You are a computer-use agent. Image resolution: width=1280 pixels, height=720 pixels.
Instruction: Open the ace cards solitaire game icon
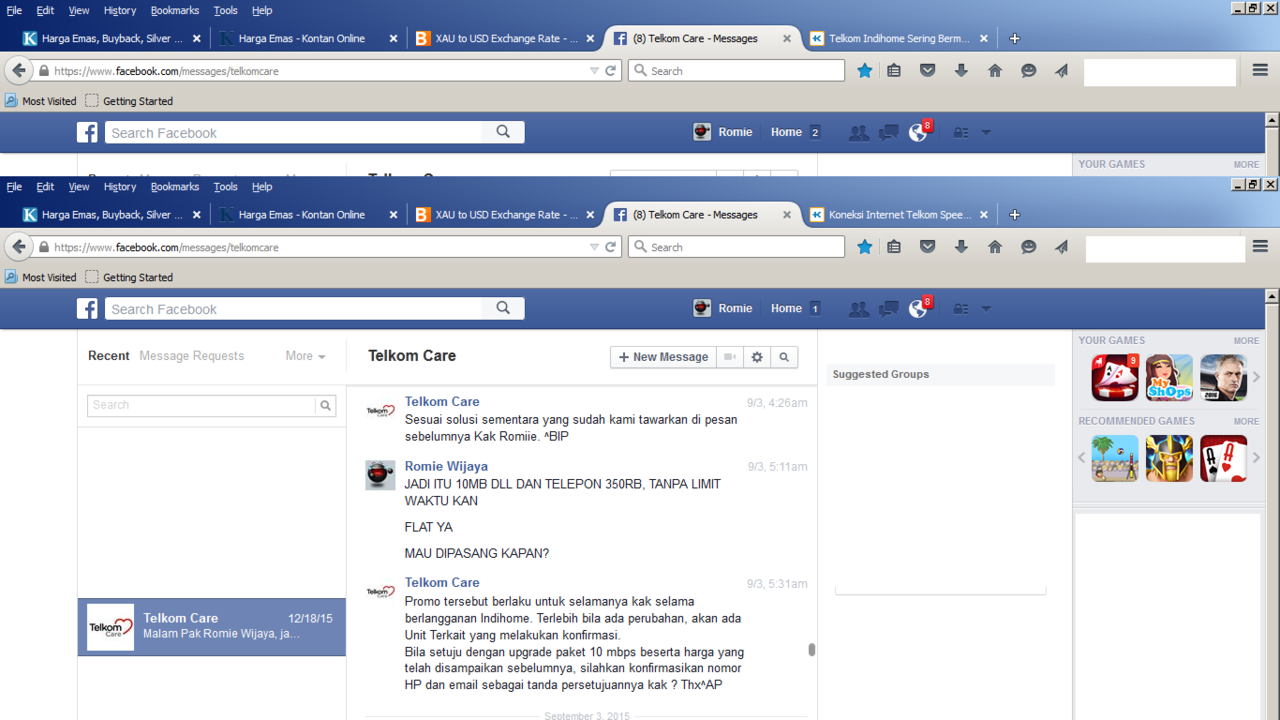pos(1224,458)
